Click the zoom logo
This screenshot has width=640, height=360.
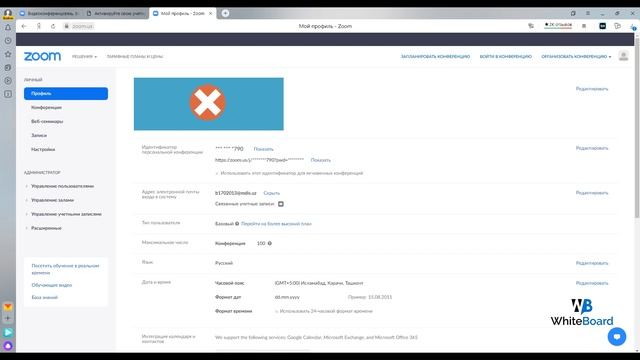point(42,56)
